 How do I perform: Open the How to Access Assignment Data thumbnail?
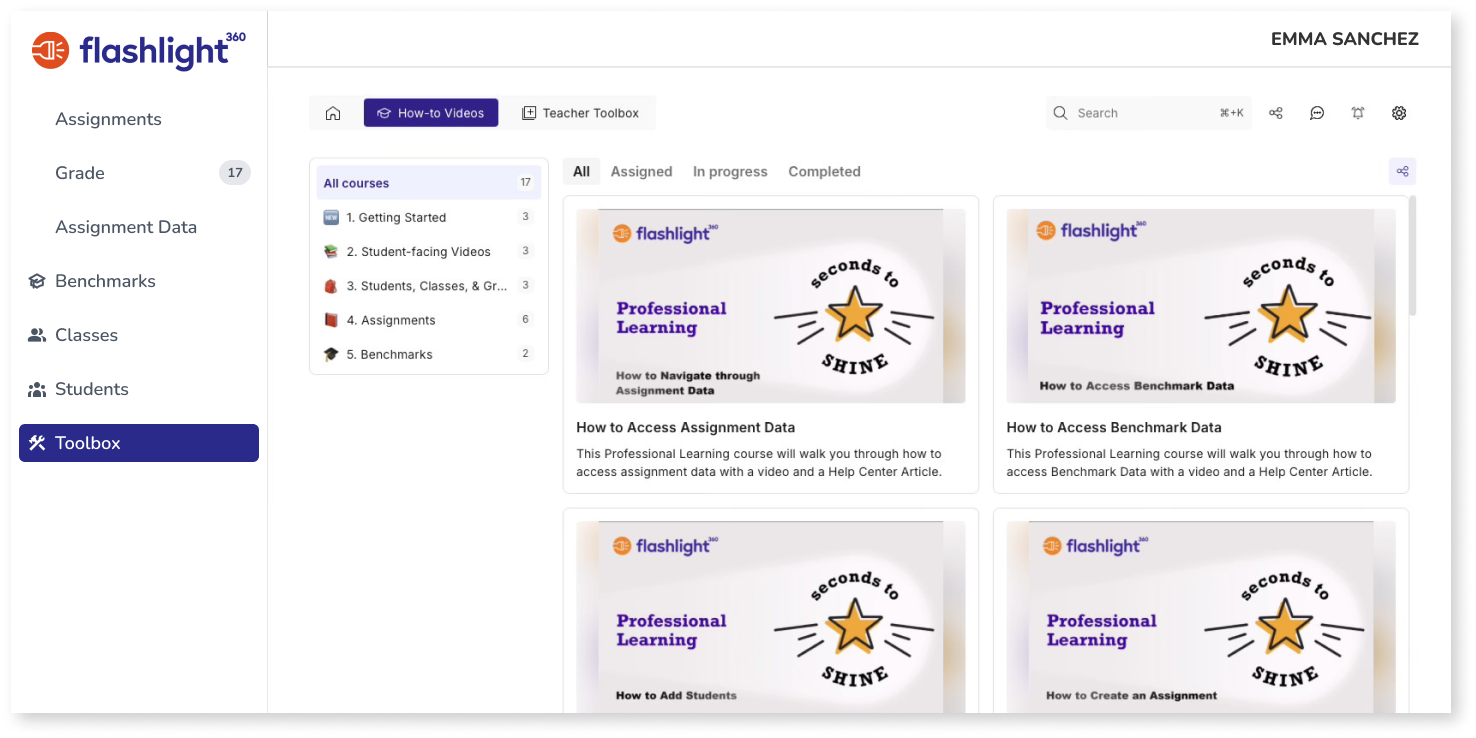[771, 306]
